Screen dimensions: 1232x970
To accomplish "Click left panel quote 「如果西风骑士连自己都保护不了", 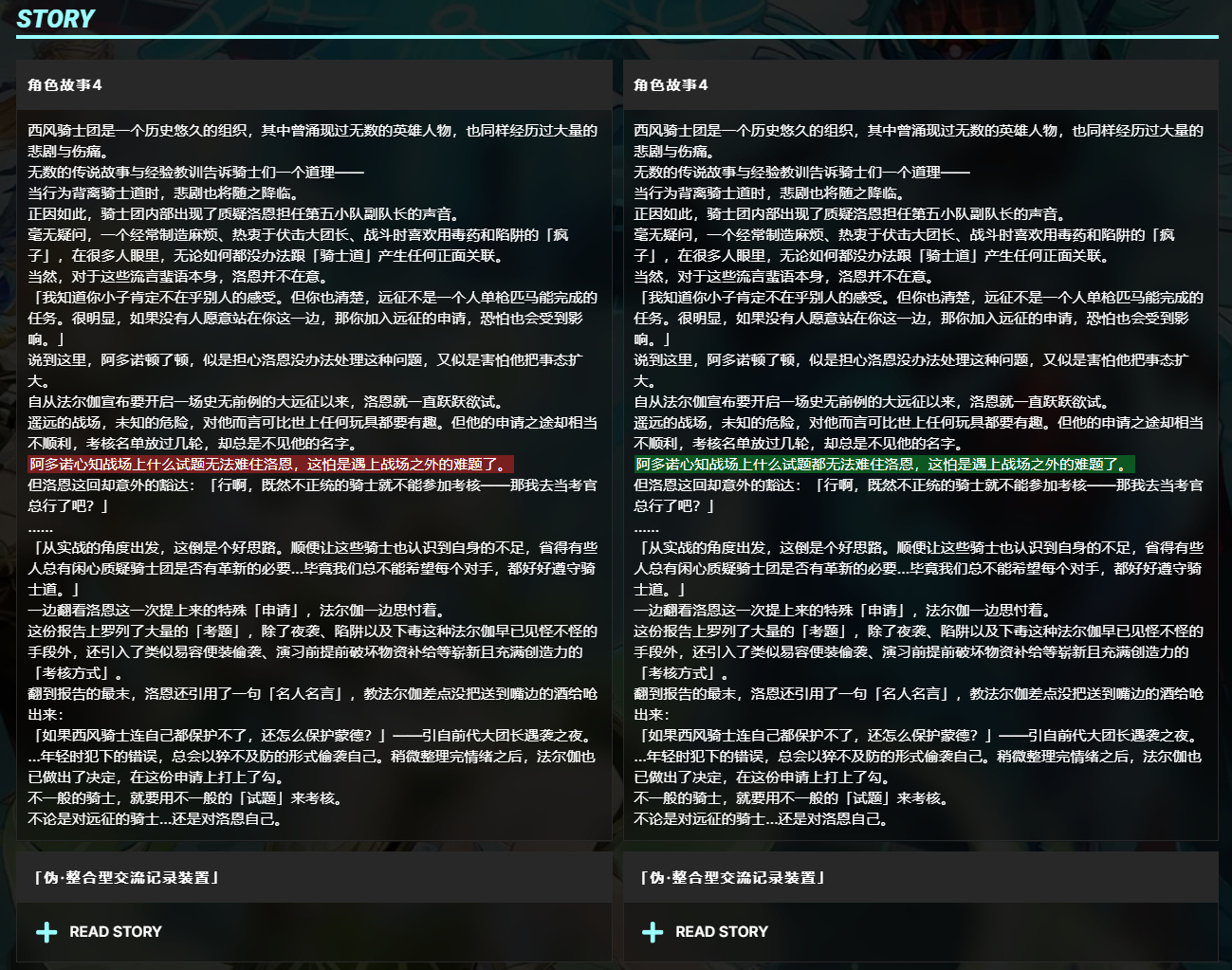I will [310, 736].
